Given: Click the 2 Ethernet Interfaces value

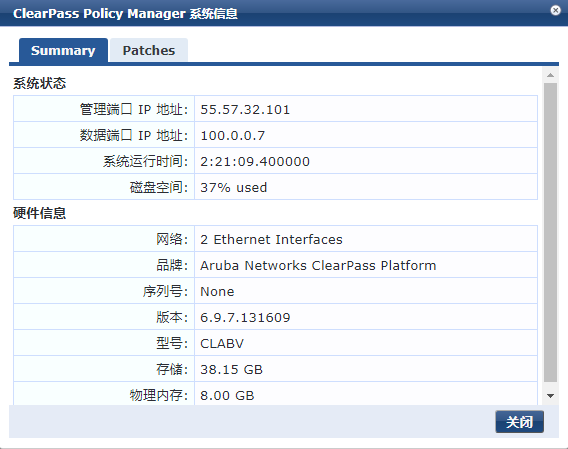Looking at the screenshot, I should click(271, 240).
